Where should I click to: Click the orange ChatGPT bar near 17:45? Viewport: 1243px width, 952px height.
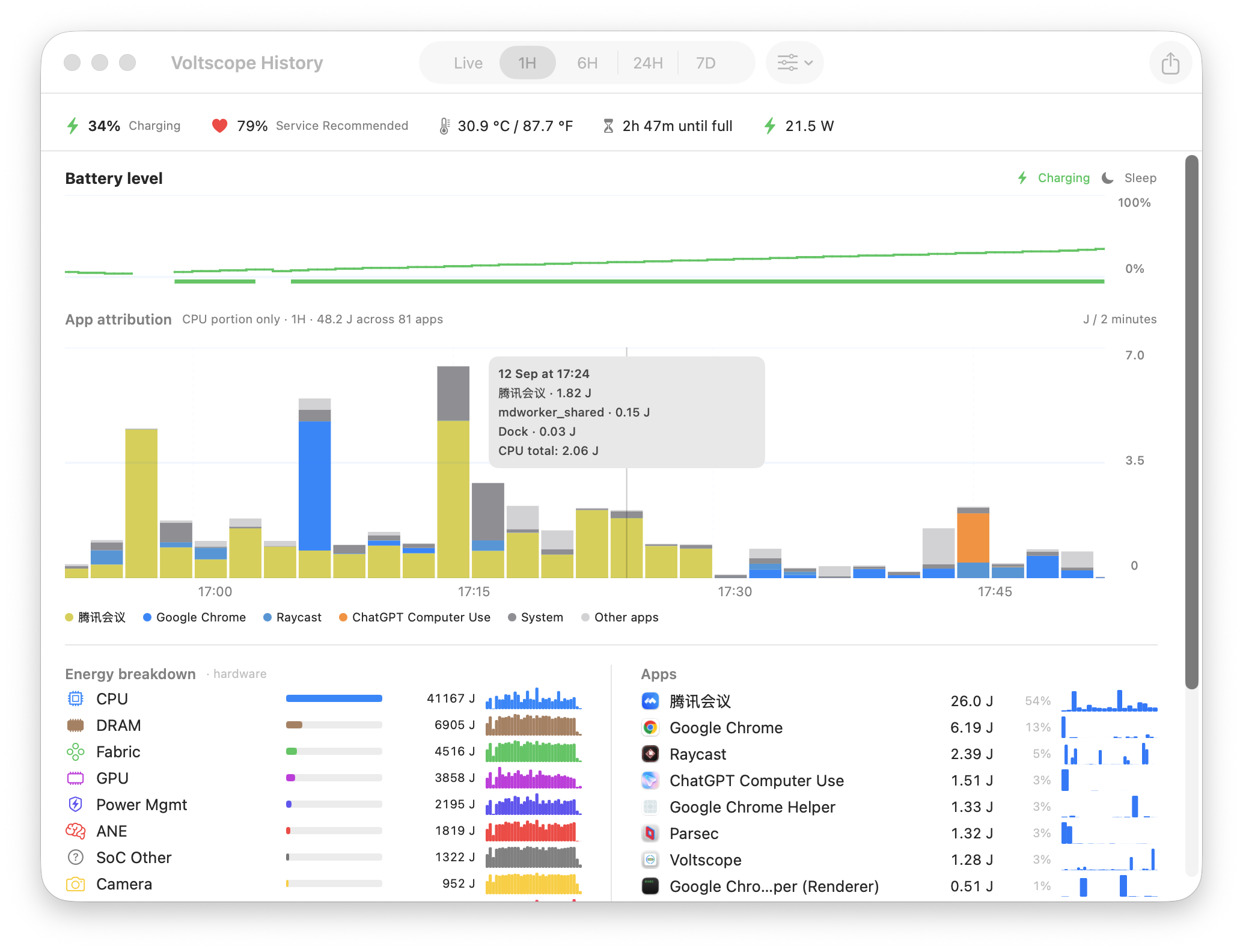tap(973, 537)
